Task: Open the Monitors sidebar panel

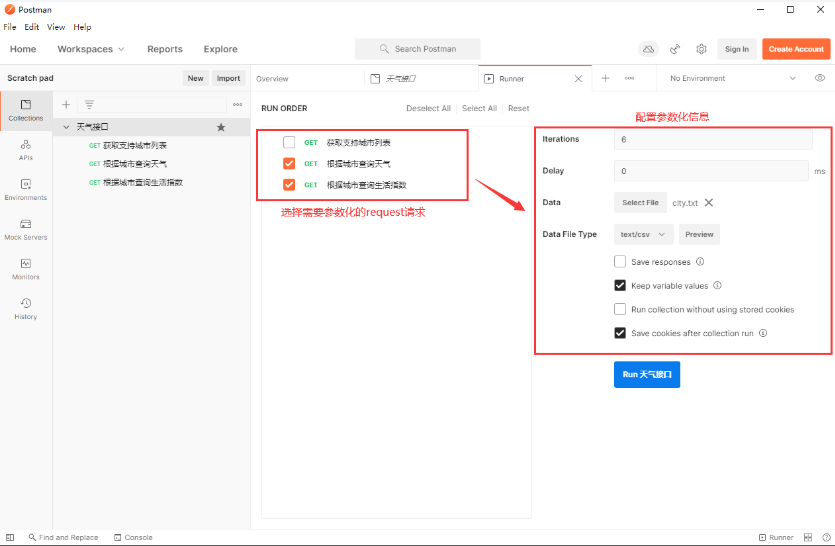Action: click(26, 269)
